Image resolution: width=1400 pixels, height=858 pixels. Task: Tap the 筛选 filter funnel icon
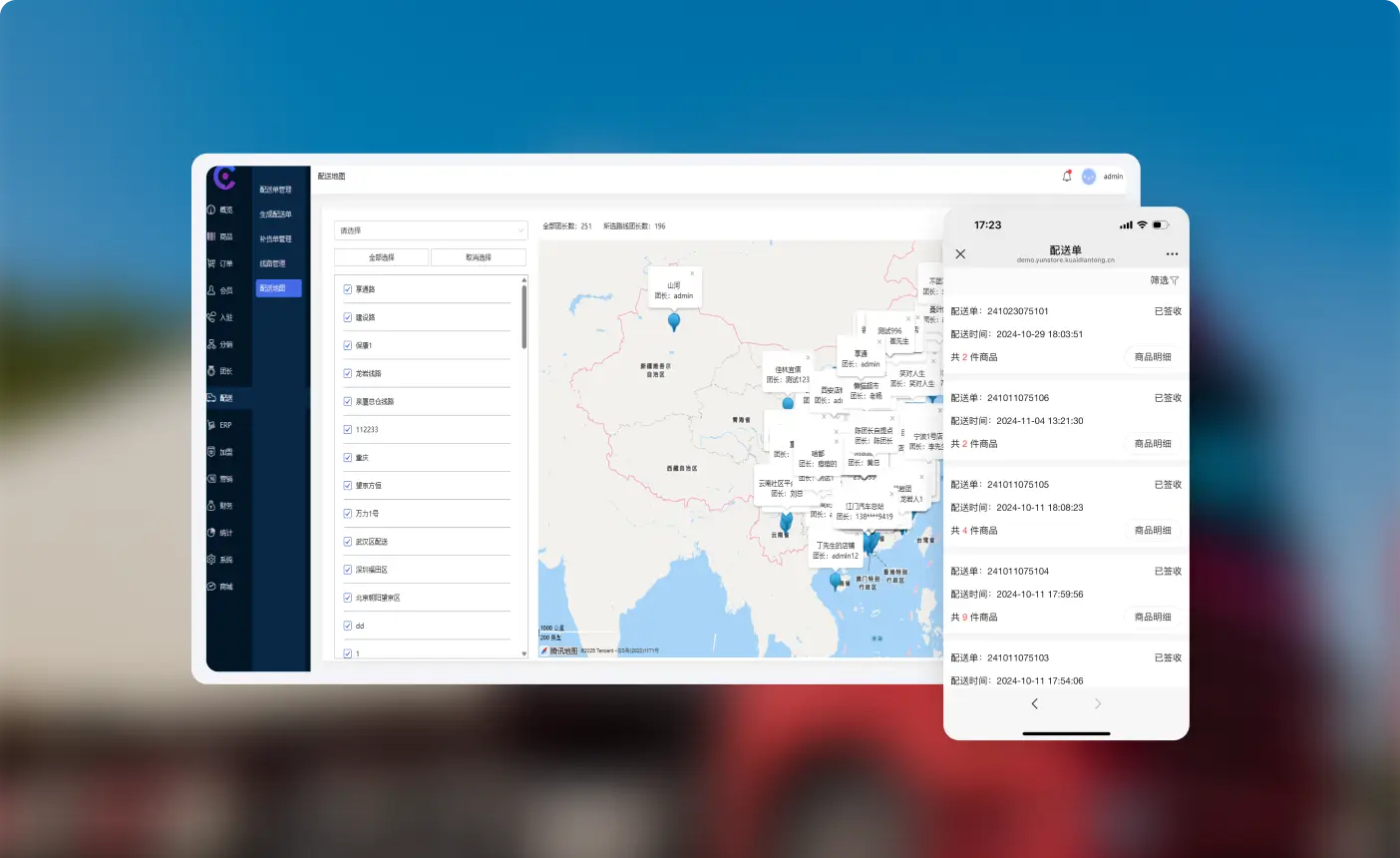pos(1174,281)
